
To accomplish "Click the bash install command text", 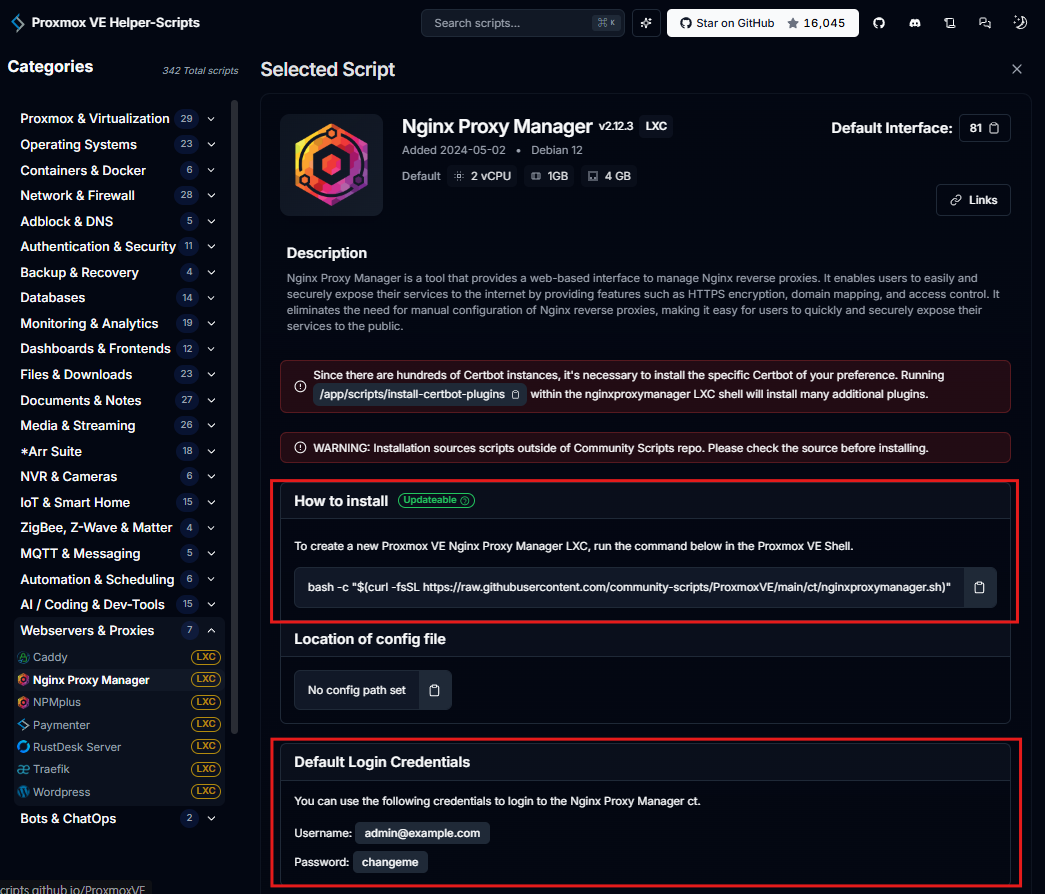I will [628, 587].
